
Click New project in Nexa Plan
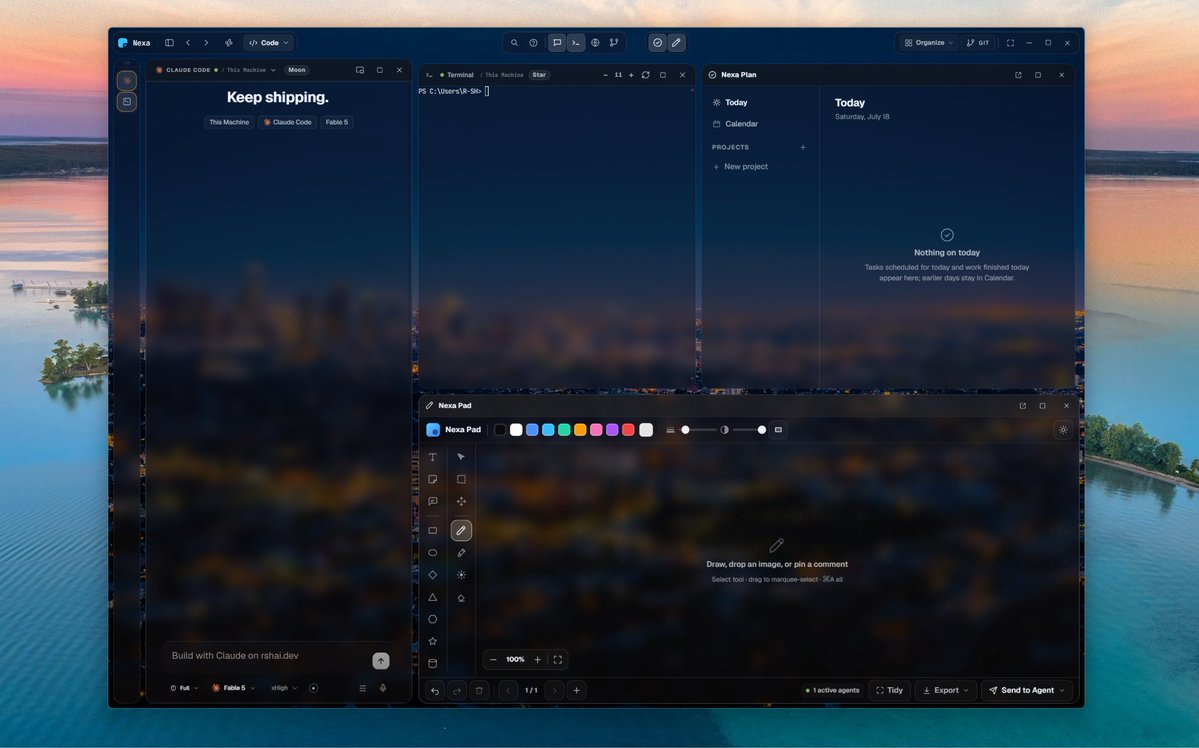(740, 167)
